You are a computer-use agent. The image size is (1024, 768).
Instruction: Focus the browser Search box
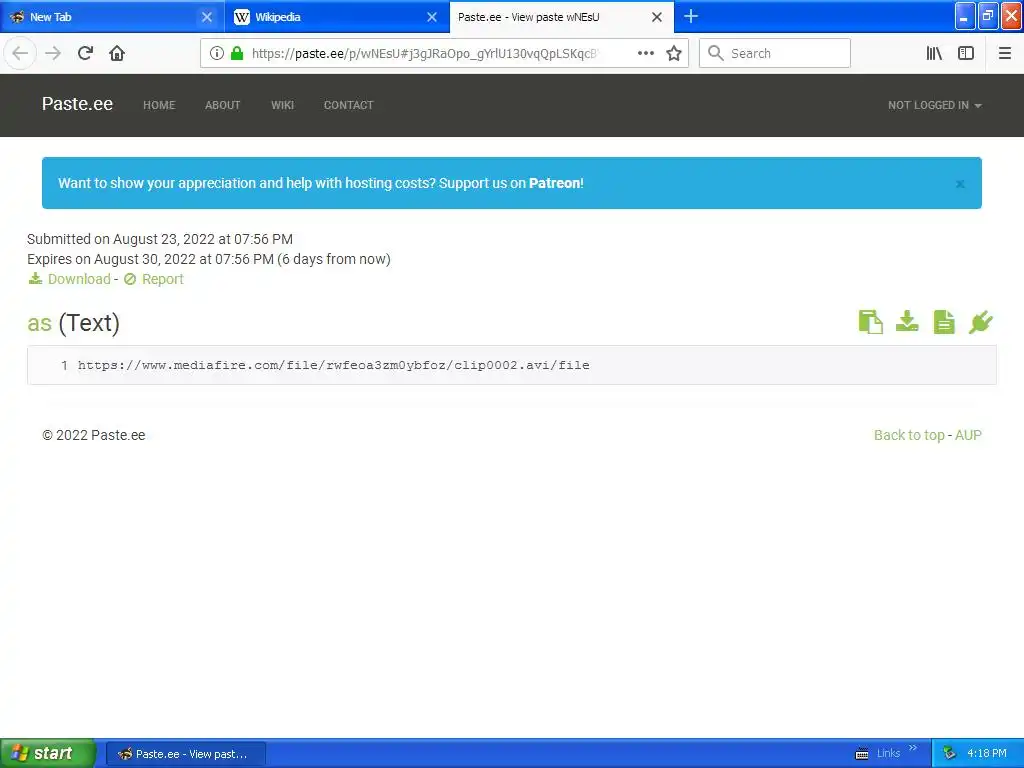pyautogui.click(x=775, y=53)
